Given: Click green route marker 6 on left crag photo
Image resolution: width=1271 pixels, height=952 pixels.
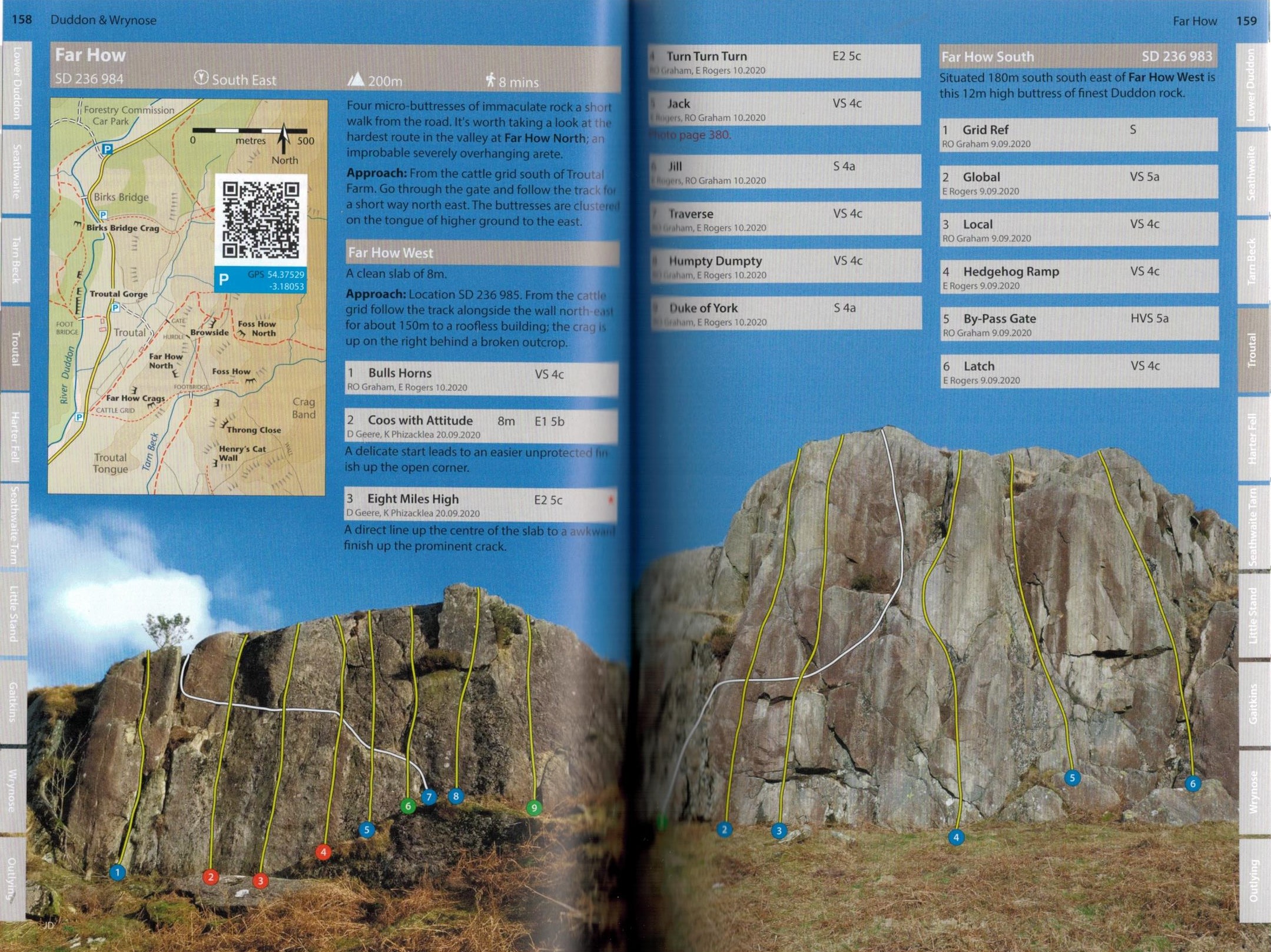Looking at the screenshot, I should tap(408, 805).
